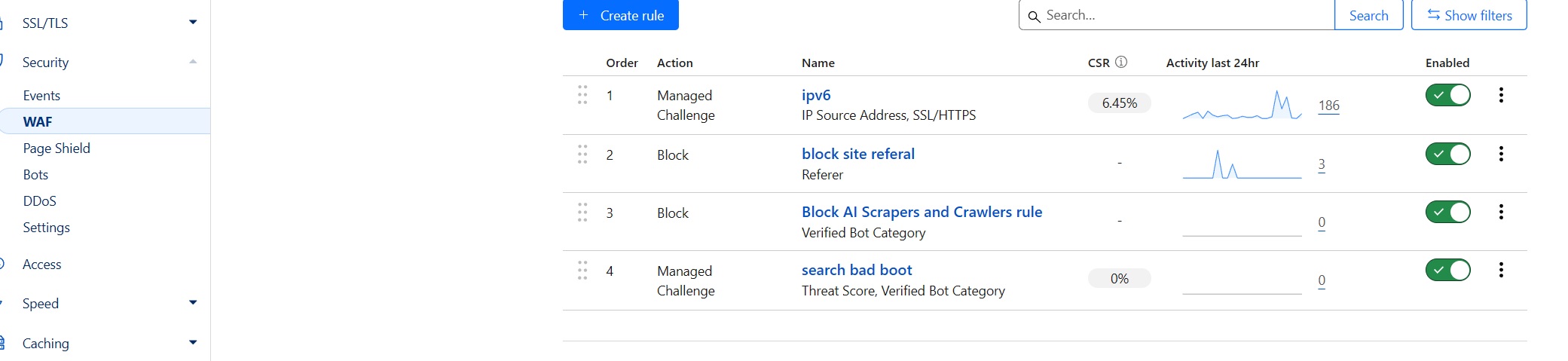1568x361 pixels.
Task: Open options menu for Block AI Scrapers rule
Action: pyautogui.click(x=1500, y=212)
